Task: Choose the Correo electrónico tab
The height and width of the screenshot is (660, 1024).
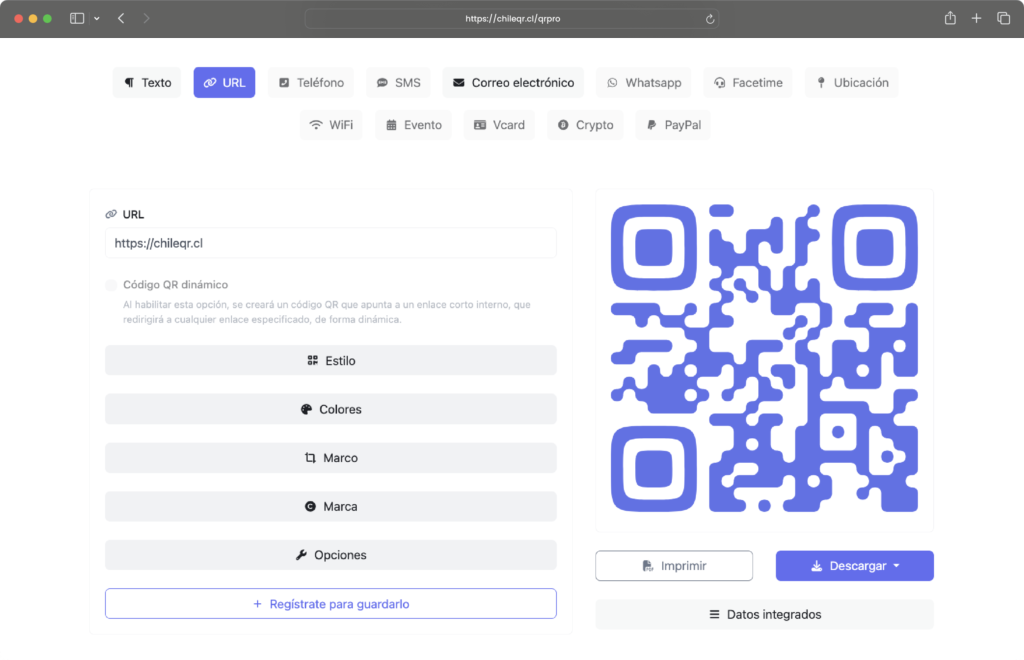Action: click(x=513, y=83)
